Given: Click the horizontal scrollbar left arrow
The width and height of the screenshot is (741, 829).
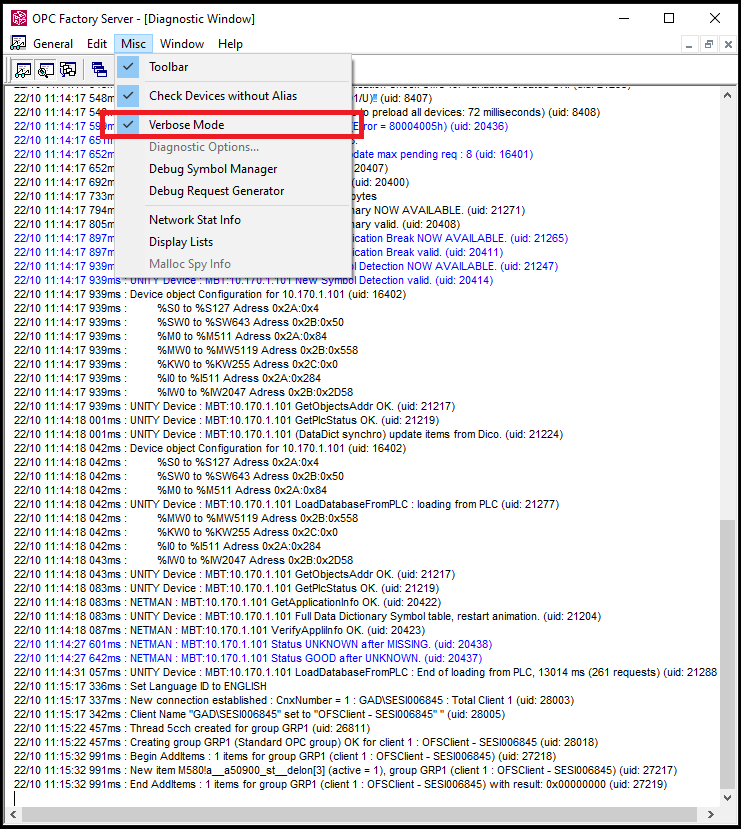Looking at the screenshot, I should coord(13,814).
